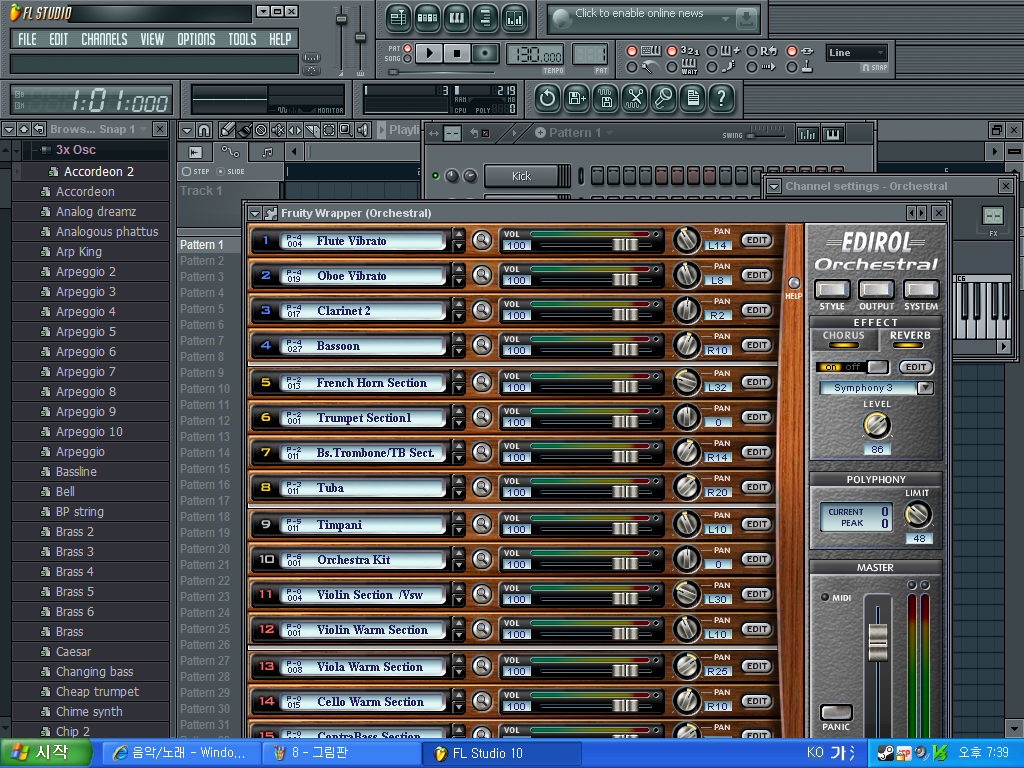
Task: Open the piano roll view button
Action: 457,18
